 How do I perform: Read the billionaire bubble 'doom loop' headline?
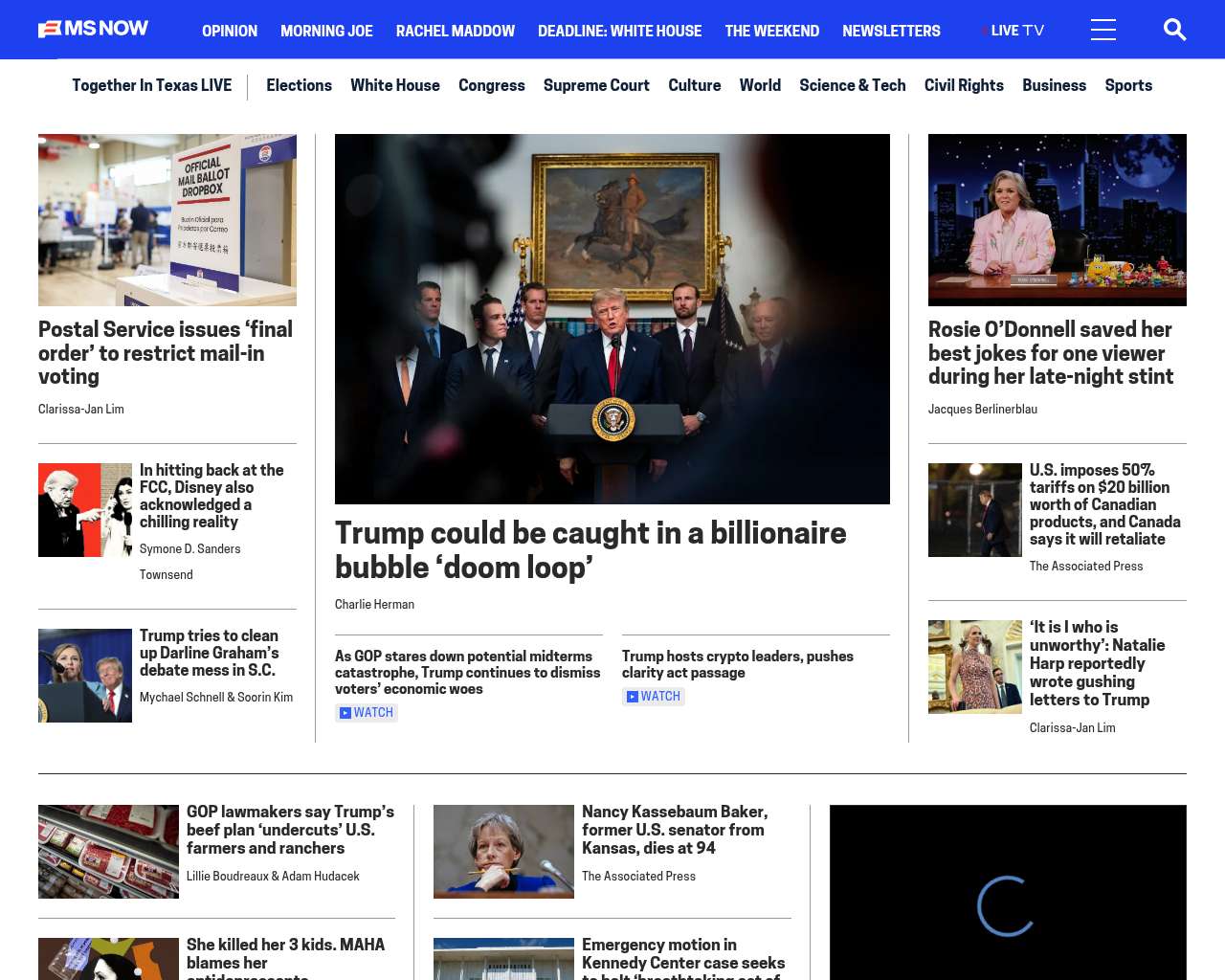(x=590, y=550)
